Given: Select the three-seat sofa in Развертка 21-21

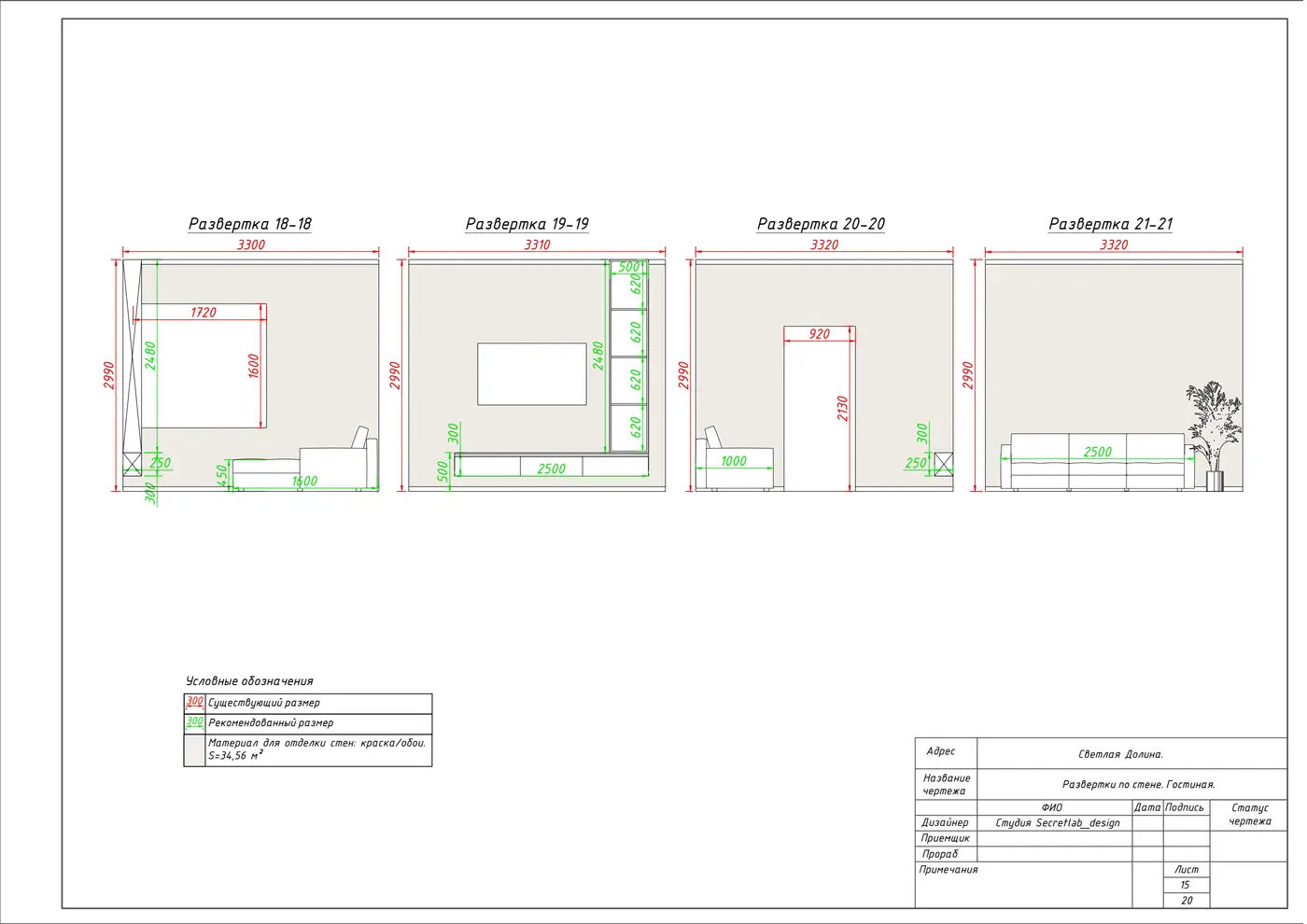Looking at the screenshot, I should (x=1098, y=462).
